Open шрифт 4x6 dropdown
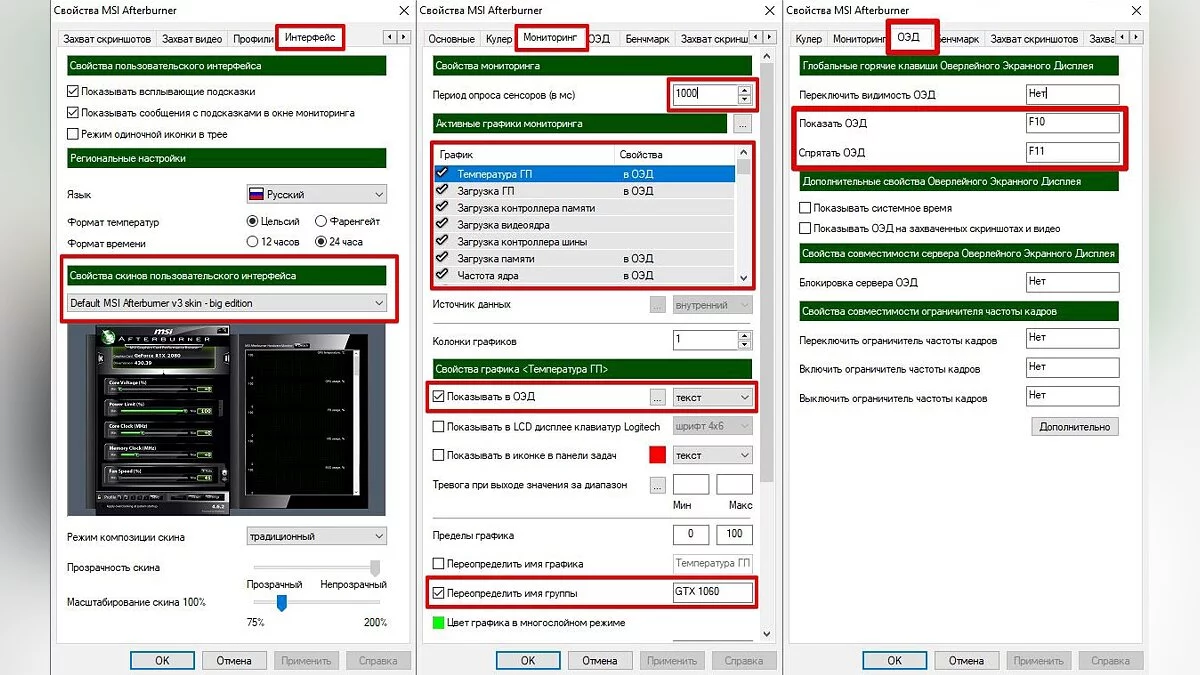The height and width of the screenshot is (675, 1200). pos(712,426)
